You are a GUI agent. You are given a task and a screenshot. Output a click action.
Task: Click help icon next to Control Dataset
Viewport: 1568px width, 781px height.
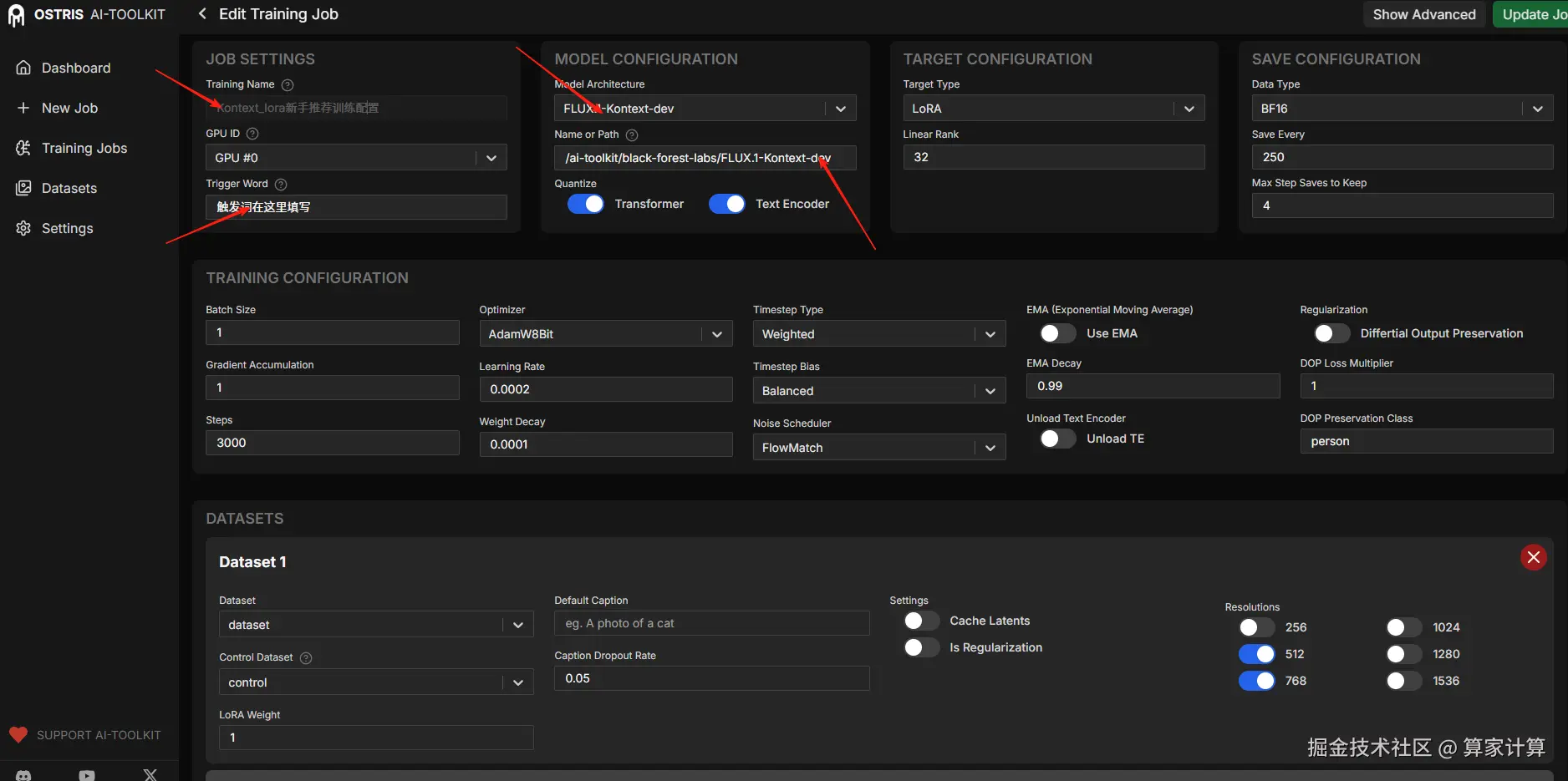pyautogui.click(x=306, y=658)
